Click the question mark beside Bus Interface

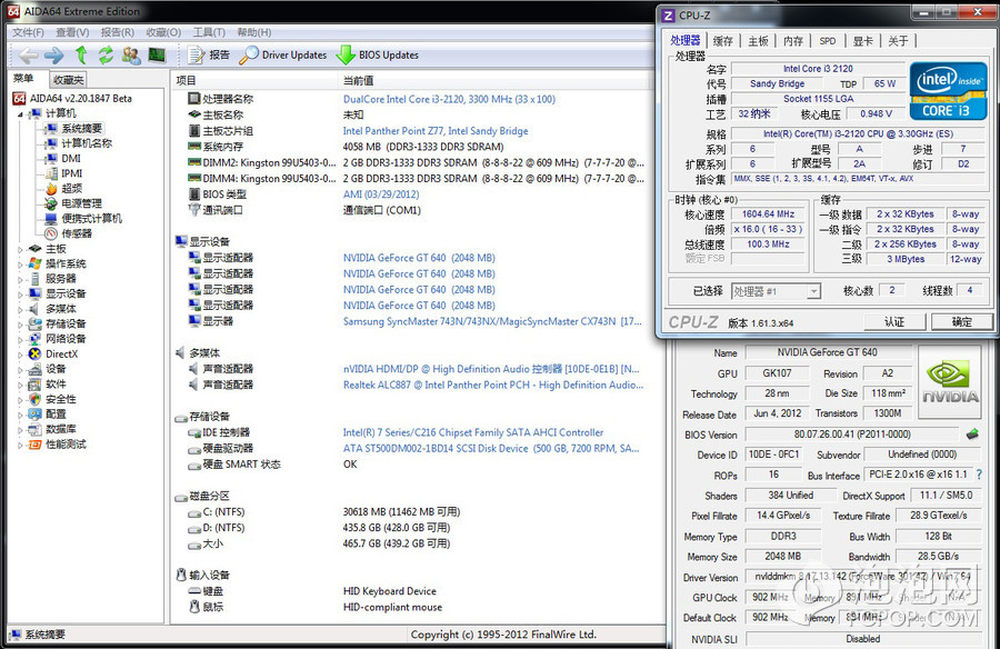(979, 474)
